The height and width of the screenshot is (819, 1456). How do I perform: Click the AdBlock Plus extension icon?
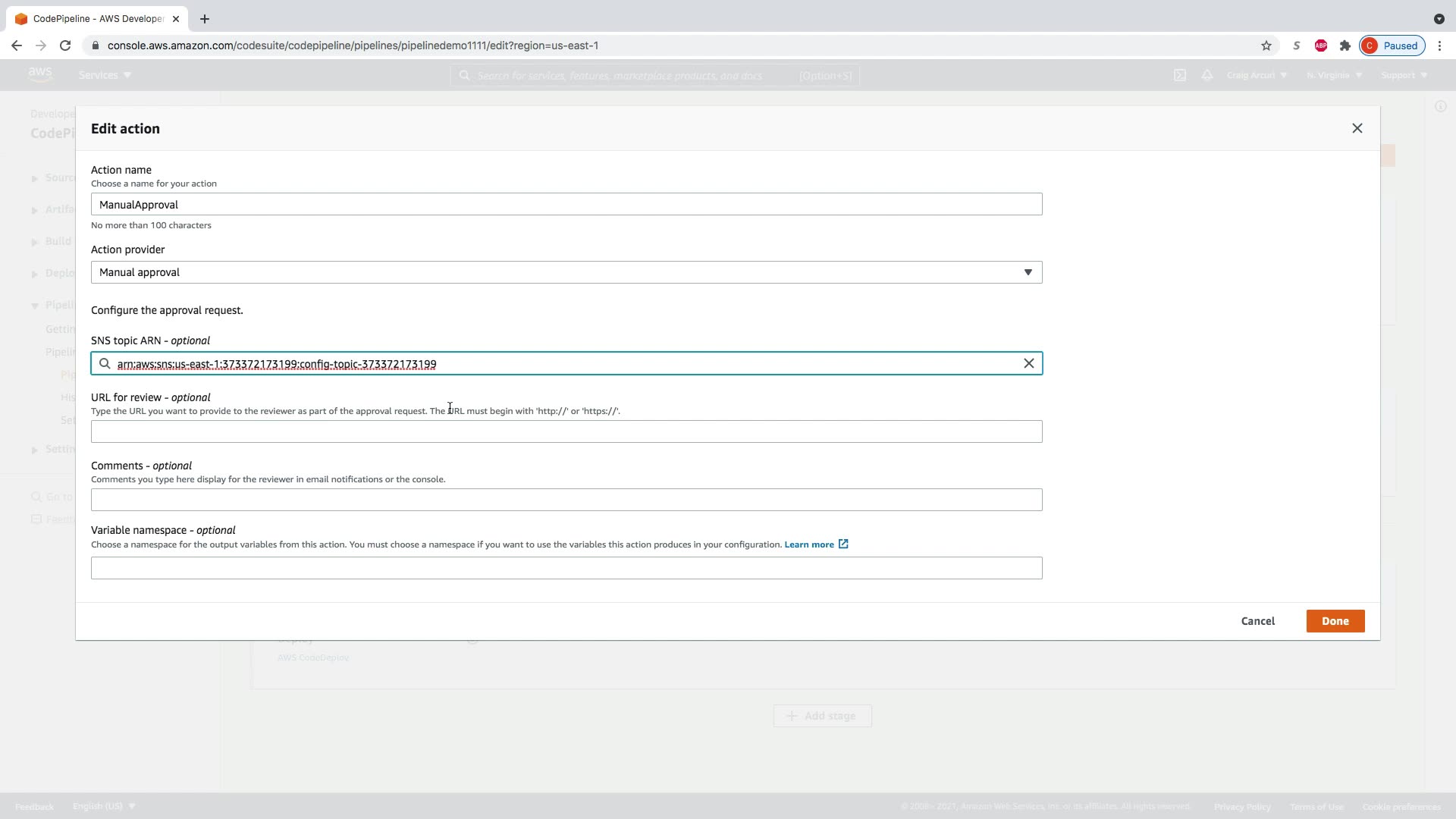click(1320, 45)
